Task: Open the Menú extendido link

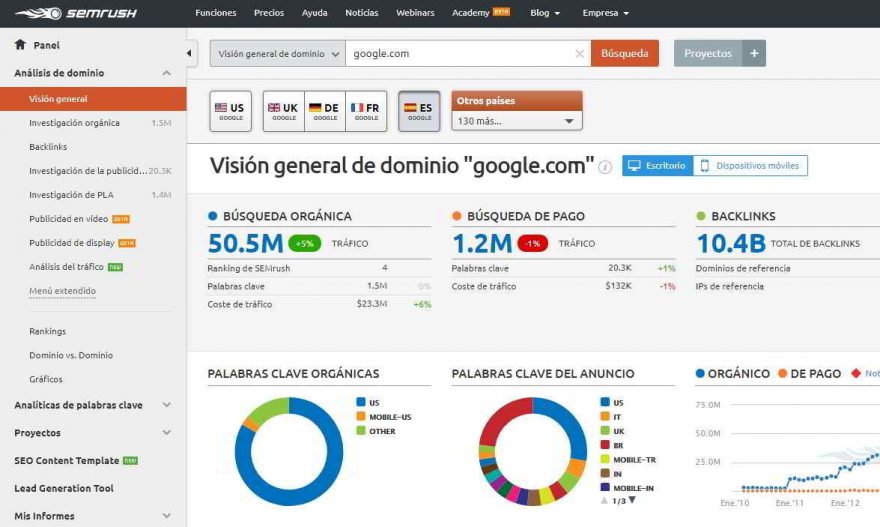Action: [x=62, y=291]
